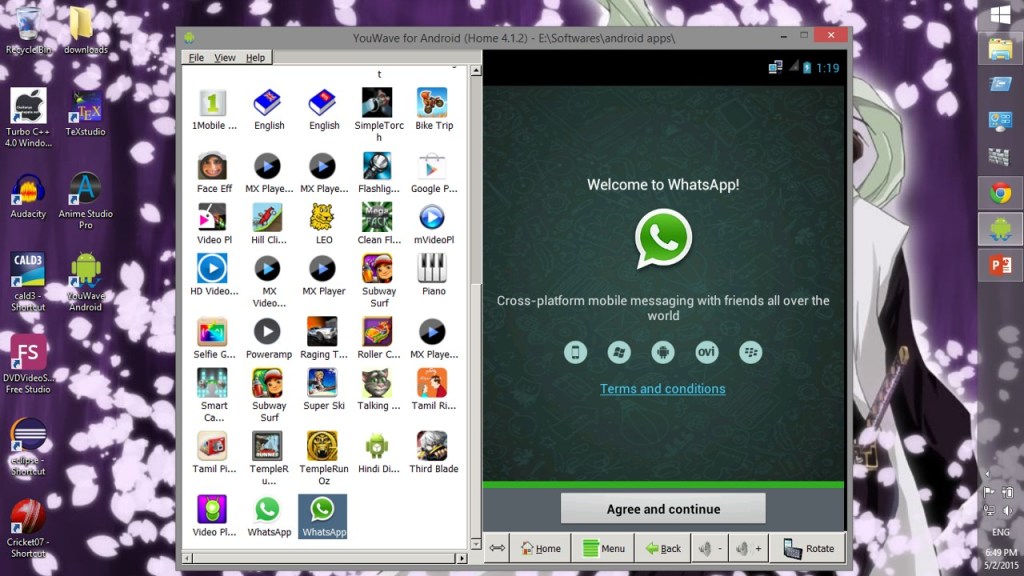The image size is (1024, 576).
Task: Click the app list vertical scrollbar
Action: [x=476, y=300]
